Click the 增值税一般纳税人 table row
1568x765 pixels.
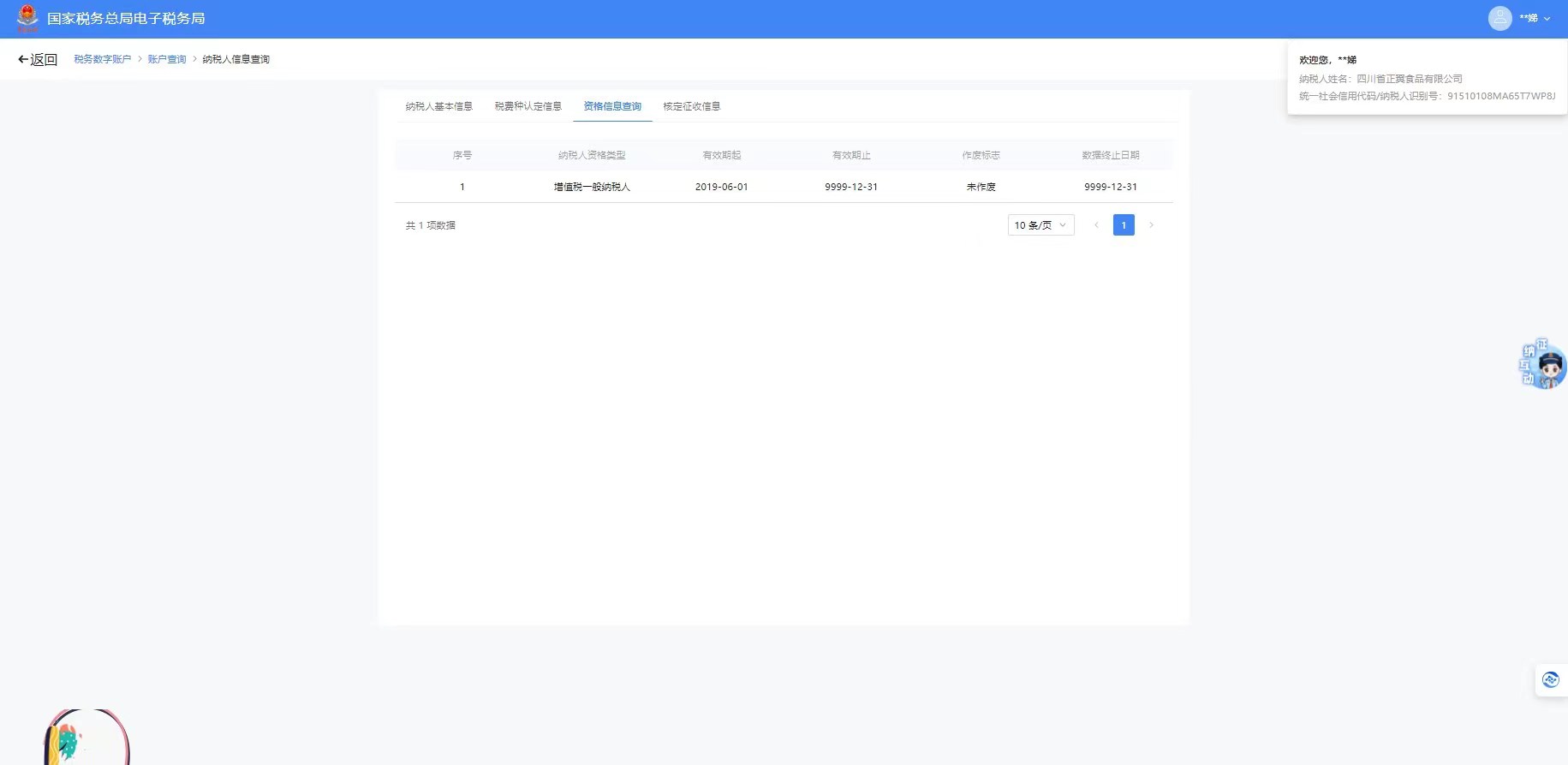tap(592, 187)
